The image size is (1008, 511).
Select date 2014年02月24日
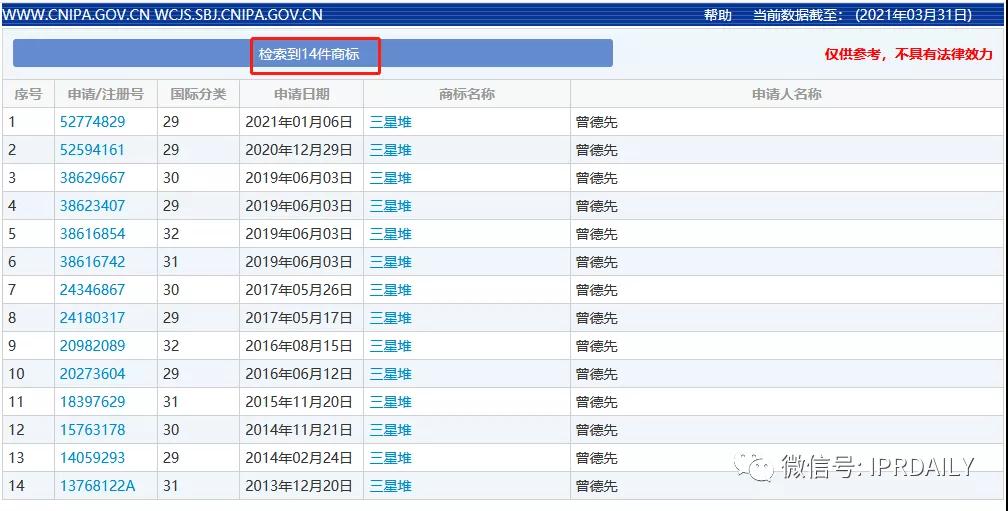coord(299,458)
